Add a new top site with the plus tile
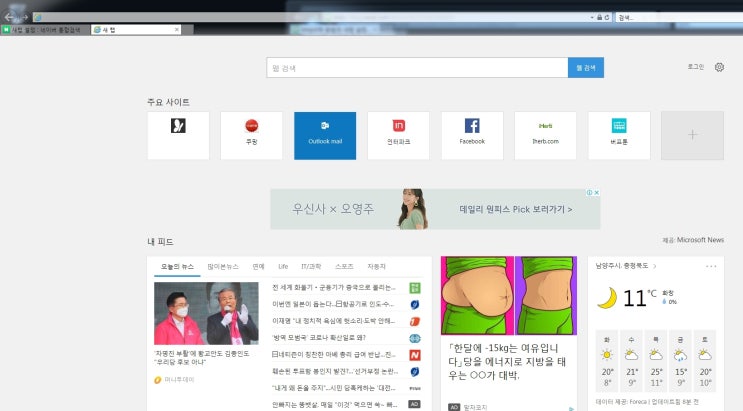The image size is (743, 411). (692, 136)
